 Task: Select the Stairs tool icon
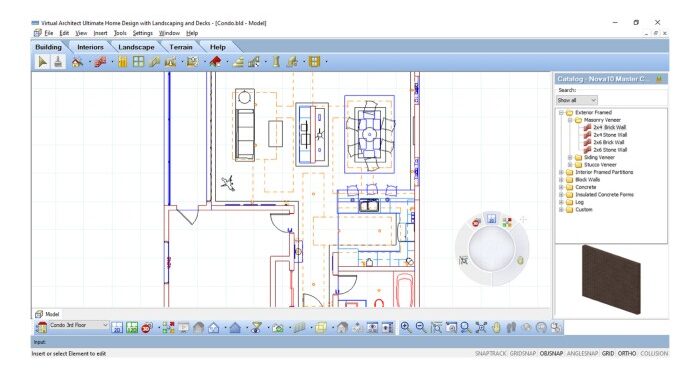[238, 62]
